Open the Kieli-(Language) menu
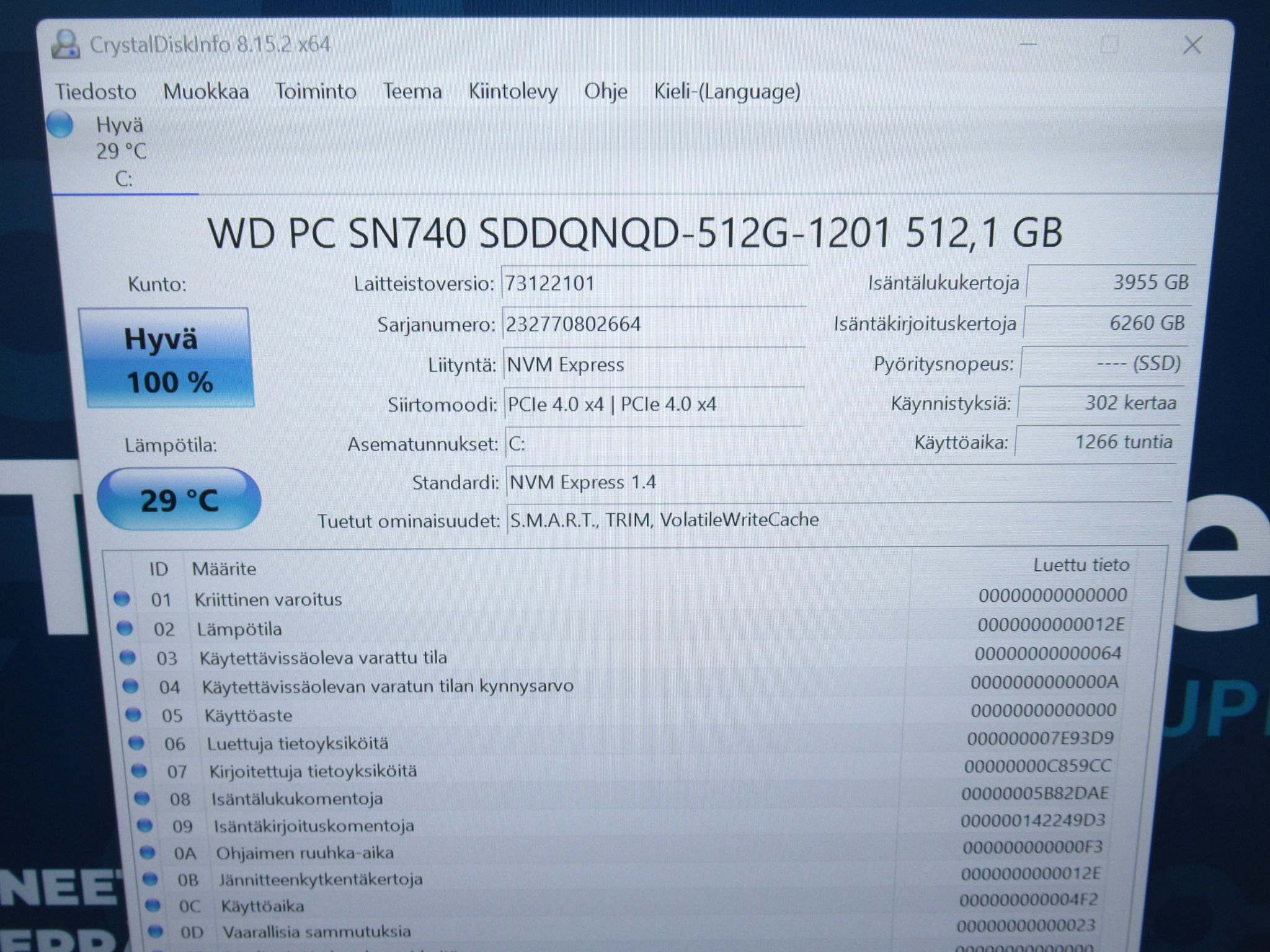1270x952 pixels. coord(727,92)
